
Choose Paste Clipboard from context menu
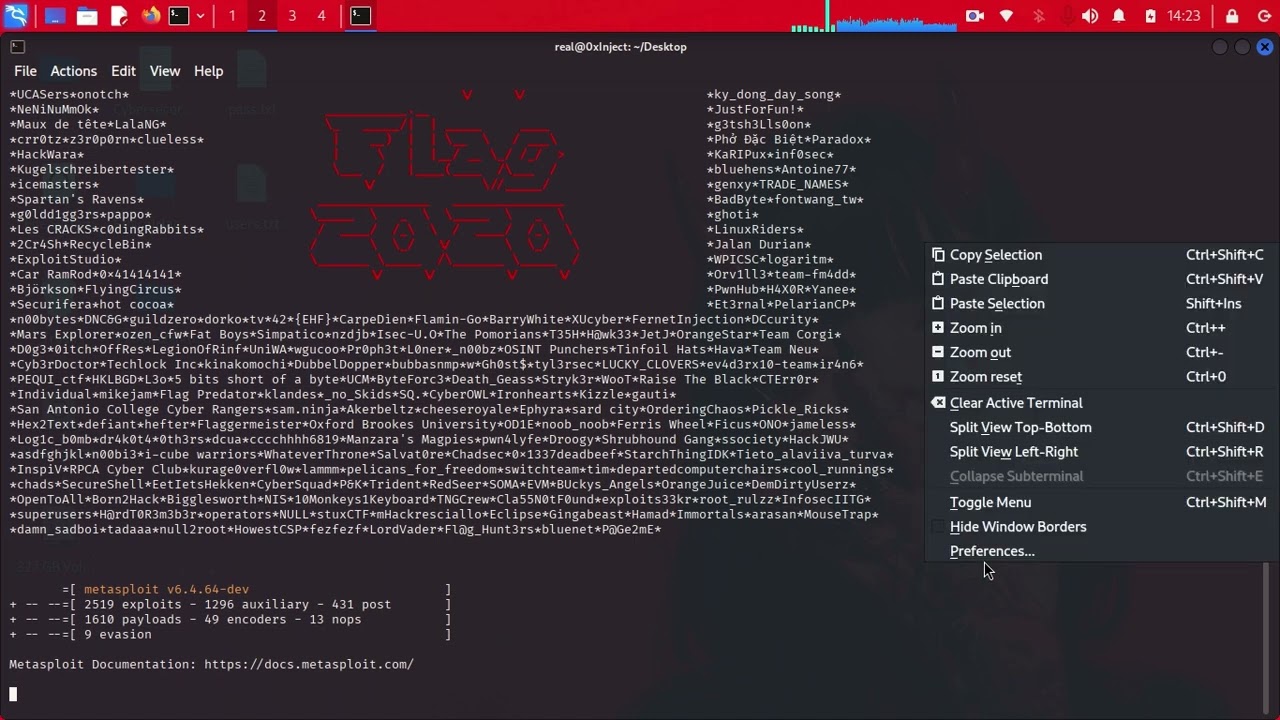[1099, 279]
